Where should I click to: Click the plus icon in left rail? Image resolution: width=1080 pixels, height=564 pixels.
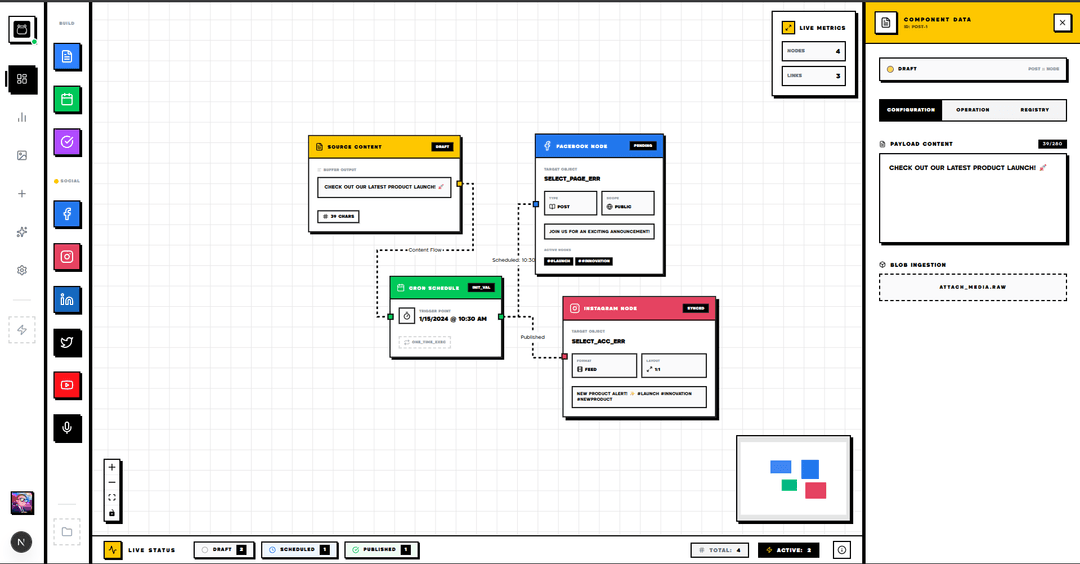coord(22,194)
